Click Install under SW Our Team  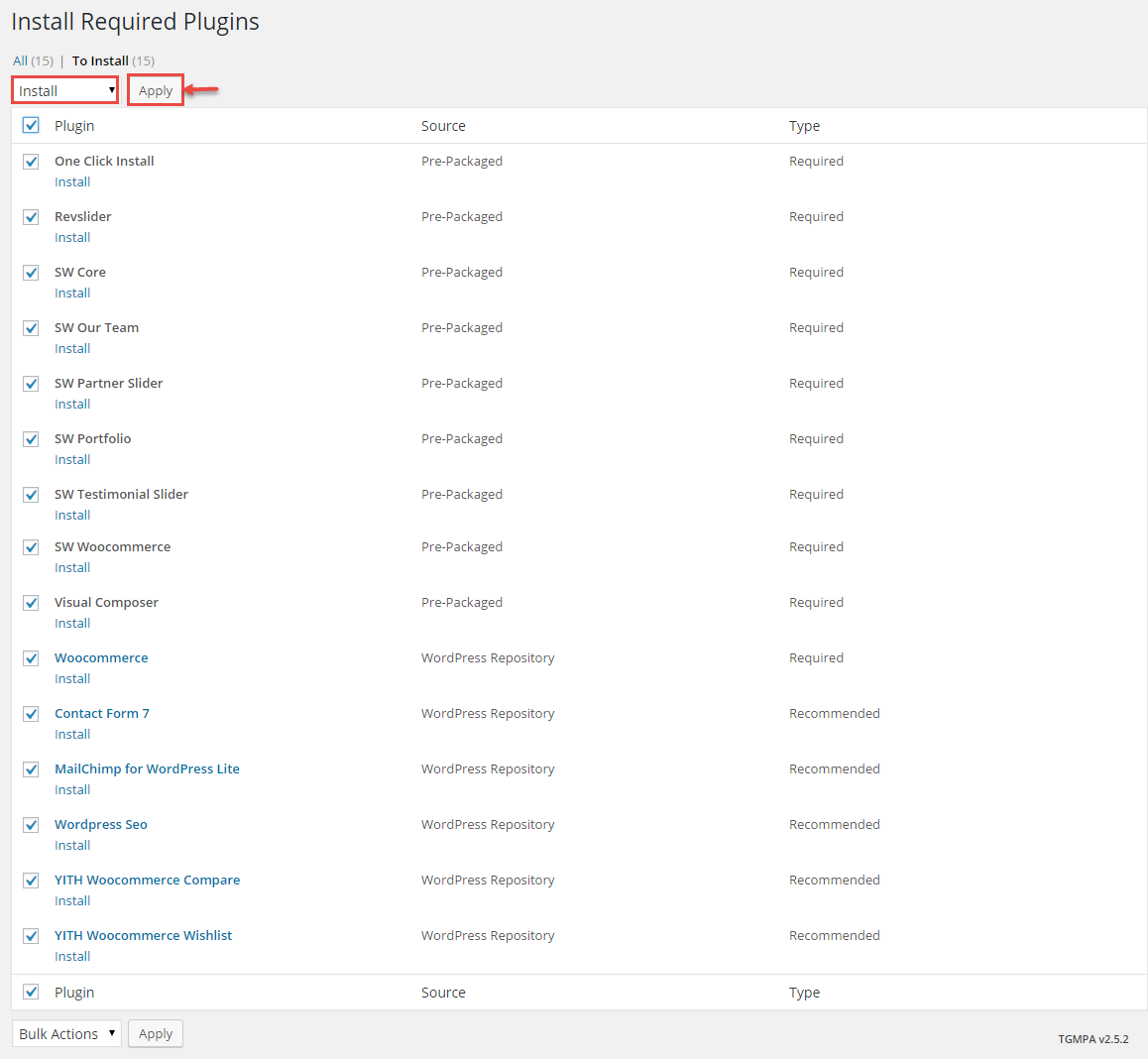tap(72, 349)
